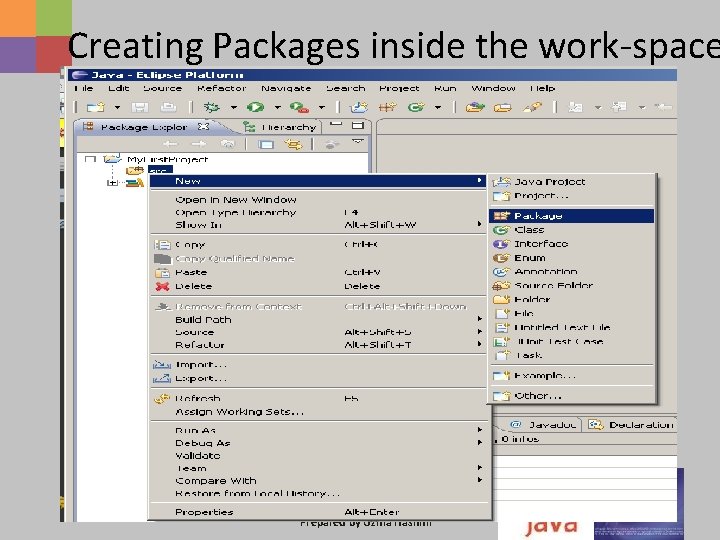
Task: Select Package in the New submenu
Action: (572, 216)
